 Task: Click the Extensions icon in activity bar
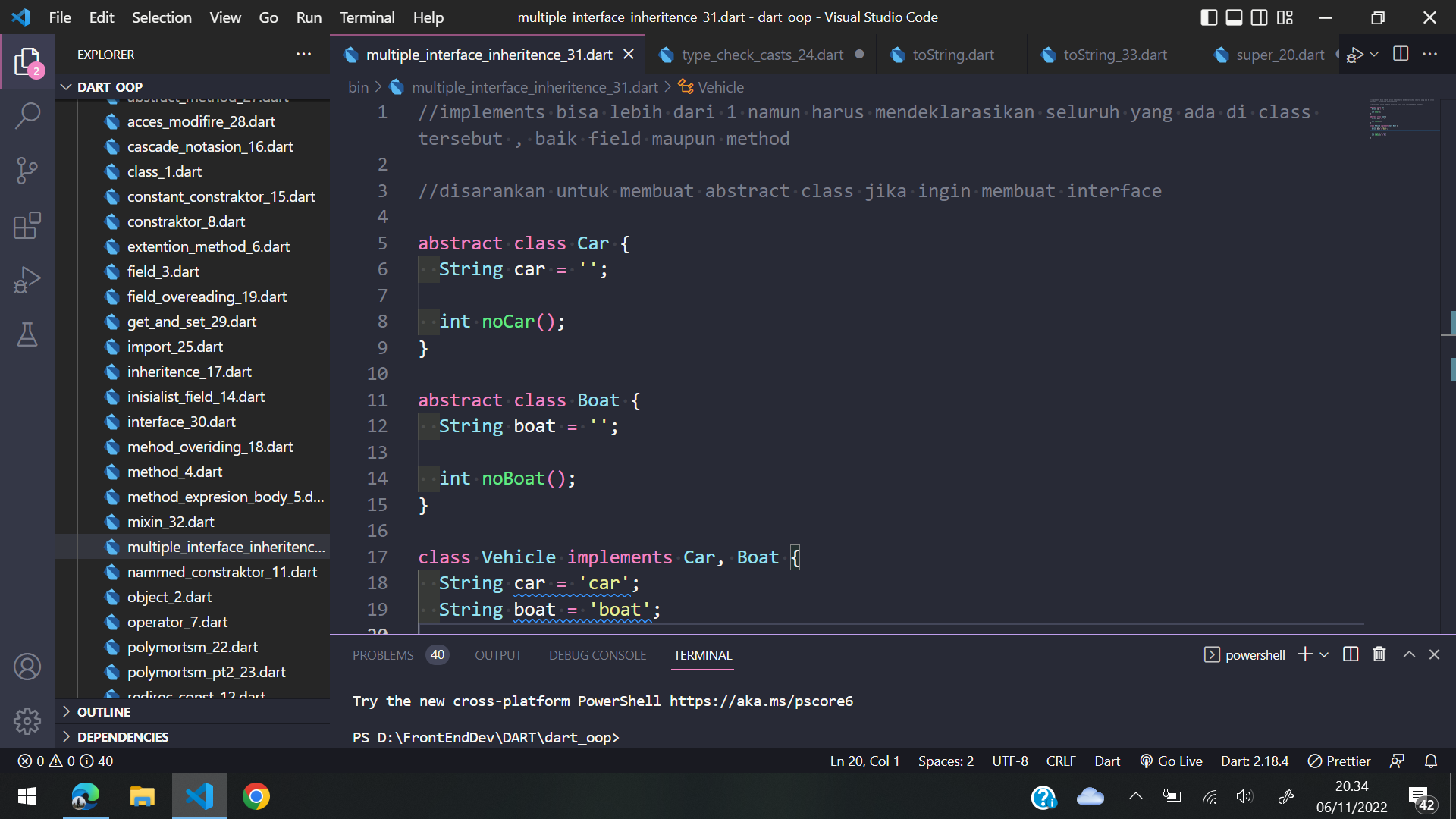[27, 225]
